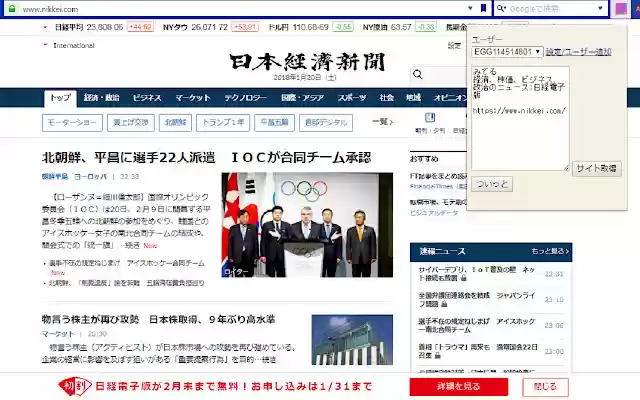Open the 設定/ユーザー追加 link
Screen dimensions: 640x400
(578, 52)
